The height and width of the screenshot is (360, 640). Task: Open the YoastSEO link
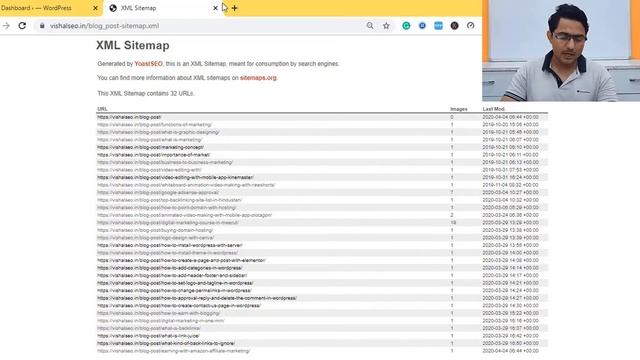pos(148,64)
